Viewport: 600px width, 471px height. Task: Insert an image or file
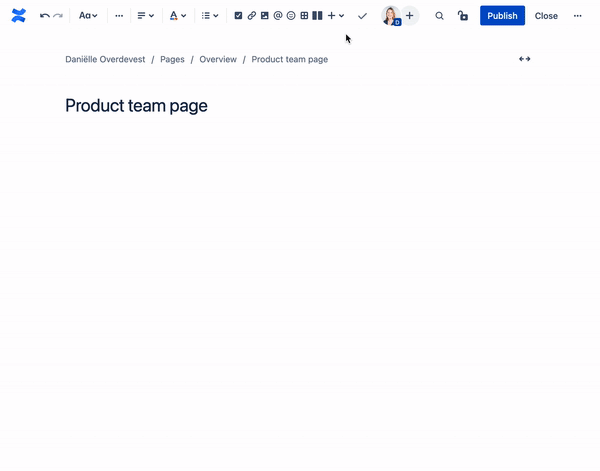[265, 16]
